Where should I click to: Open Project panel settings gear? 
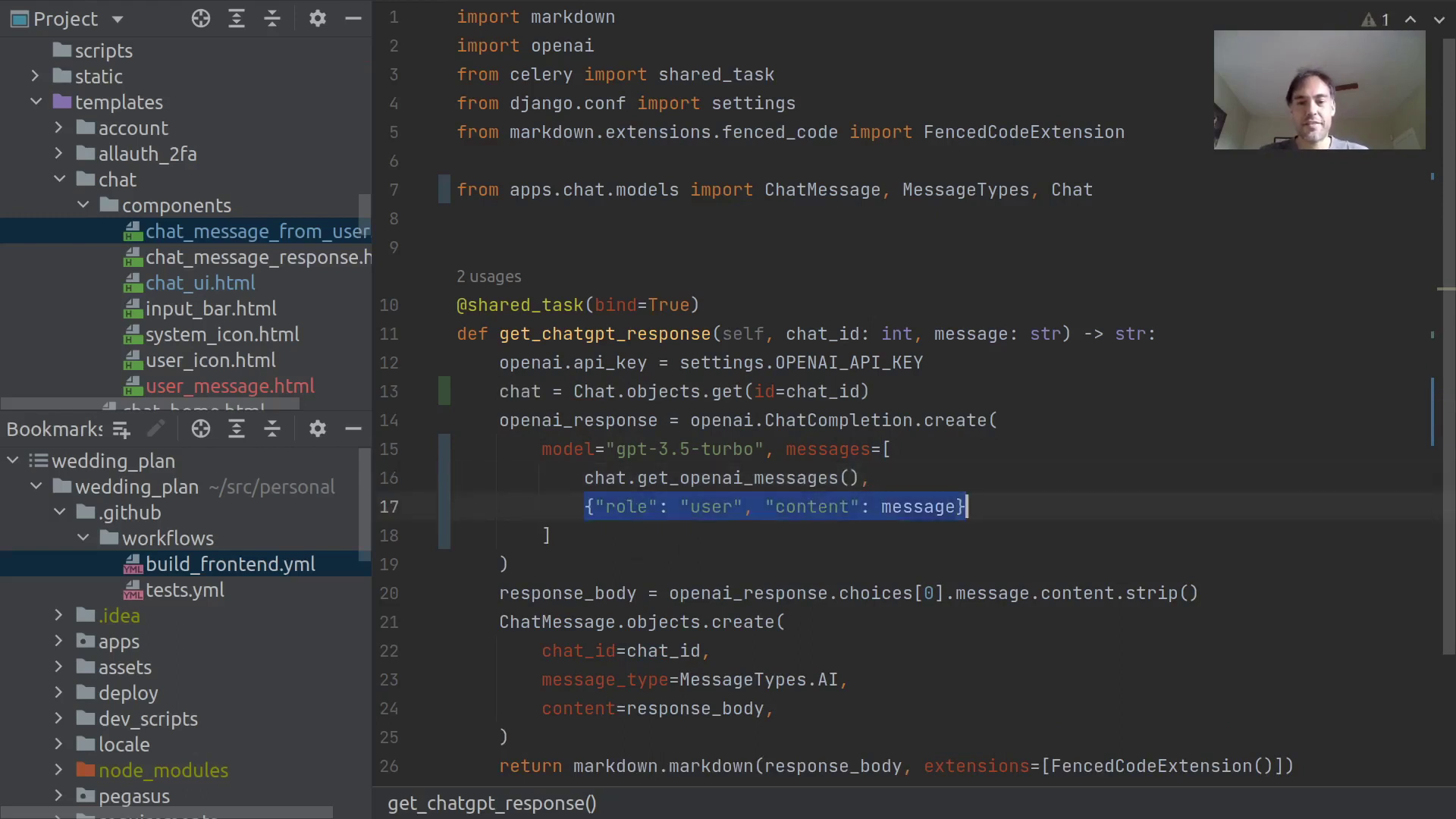(317, 19)
